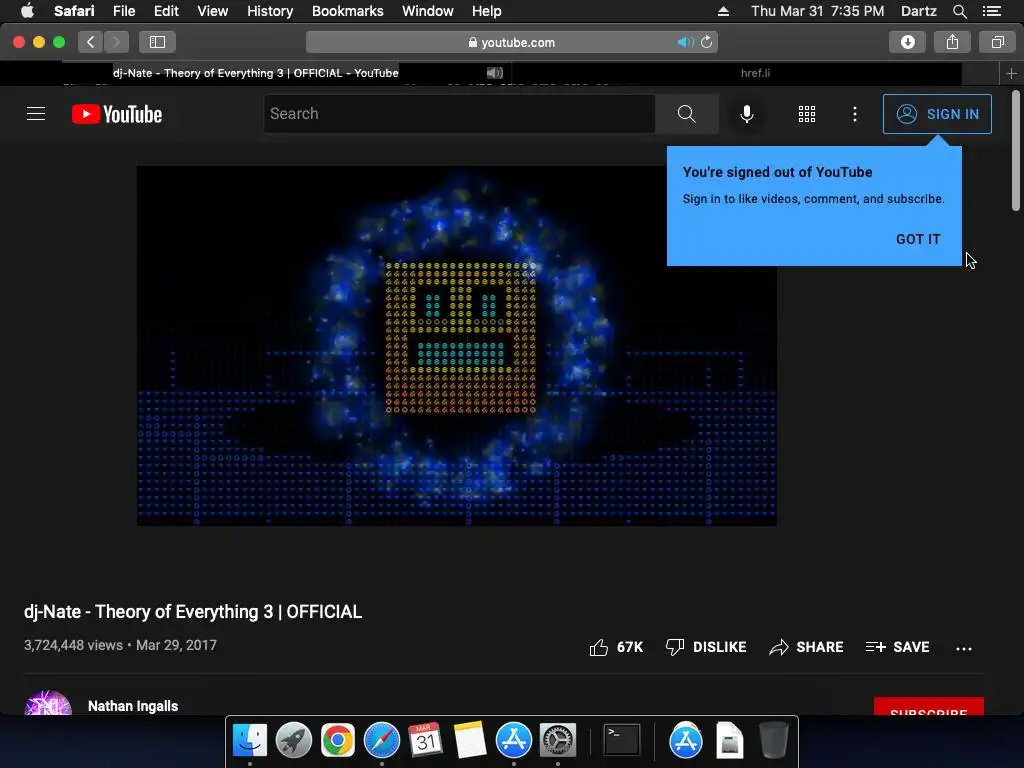
Task: Toggle the Safari sidebar
Action: coord(157,42)
